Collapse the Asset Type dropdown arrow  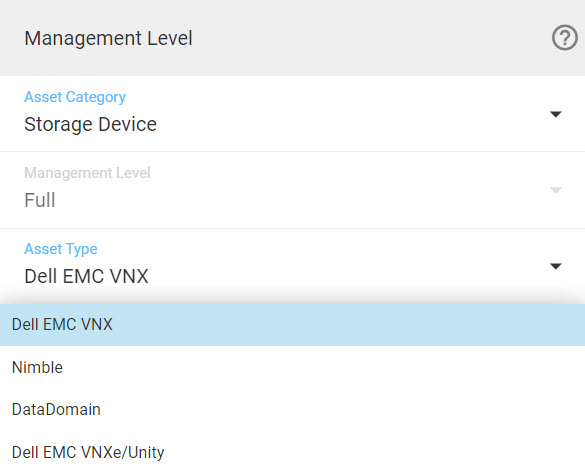[556, 266]
